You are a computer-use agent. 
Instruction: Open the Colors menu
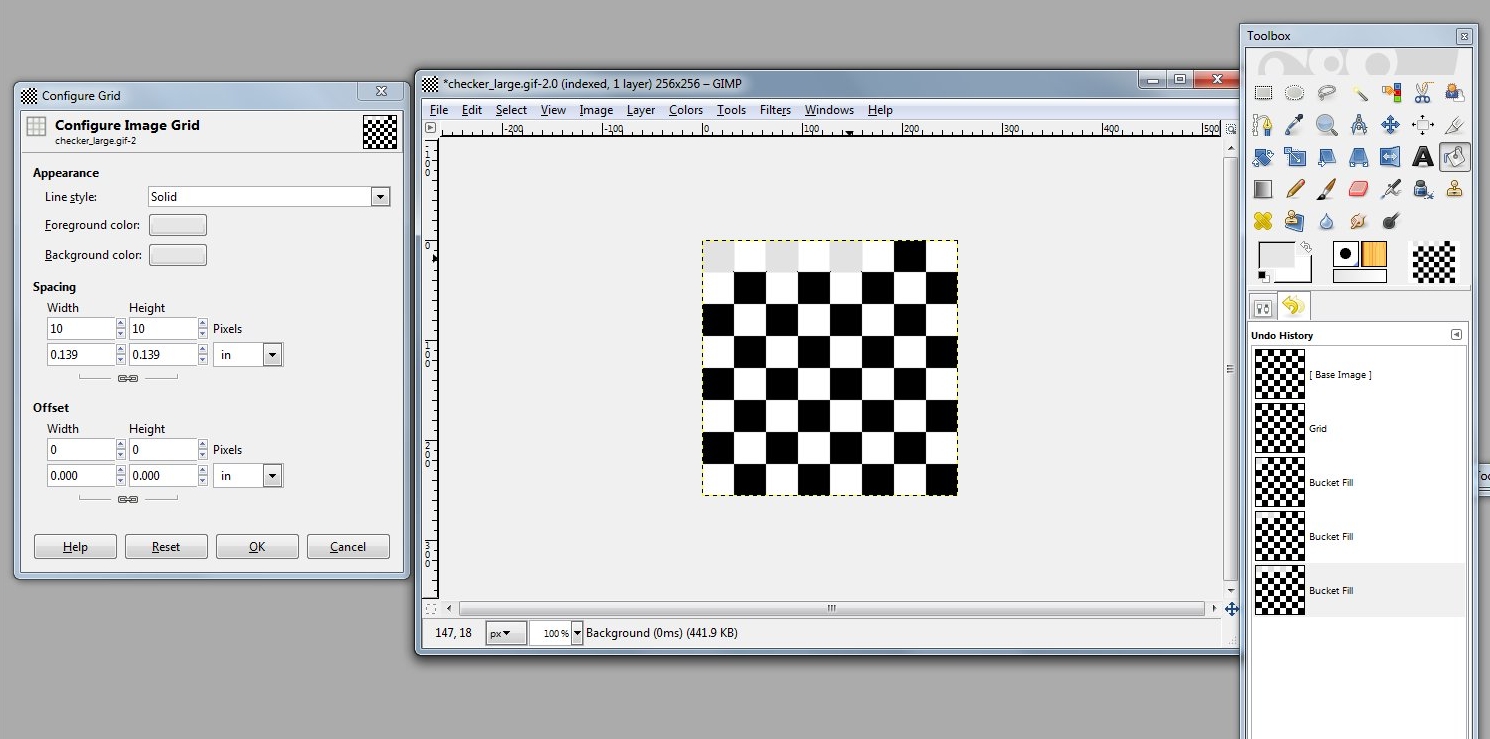685,110
